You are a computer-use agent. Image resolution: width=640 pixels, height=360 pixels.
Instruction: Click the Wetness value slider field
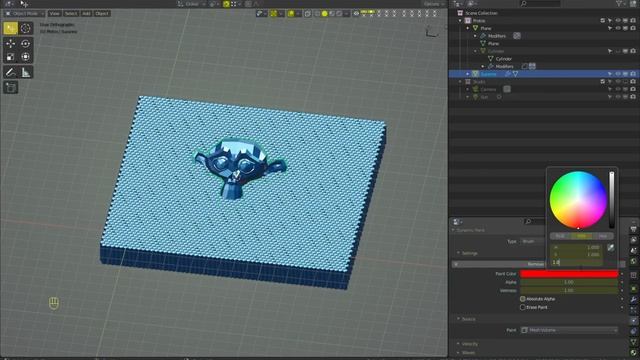569,290
